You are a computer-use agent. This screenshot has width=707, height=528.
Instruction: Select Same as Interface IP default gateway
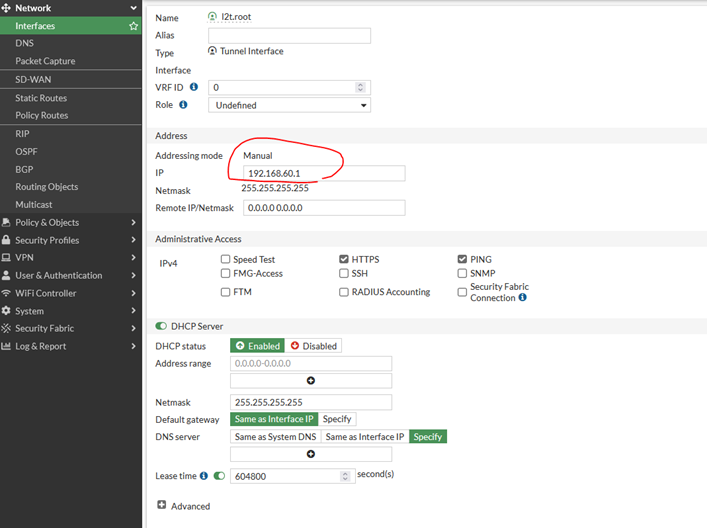click(274, 419)
